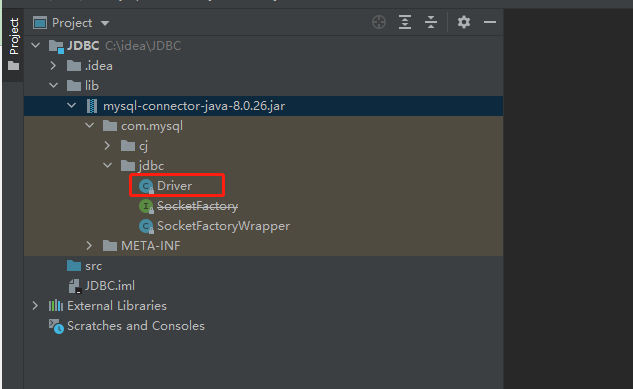The width and height of the screenshot is (633, 389).
Task: Click the SocketFactory interface icon
Action: tap(146, 206)
